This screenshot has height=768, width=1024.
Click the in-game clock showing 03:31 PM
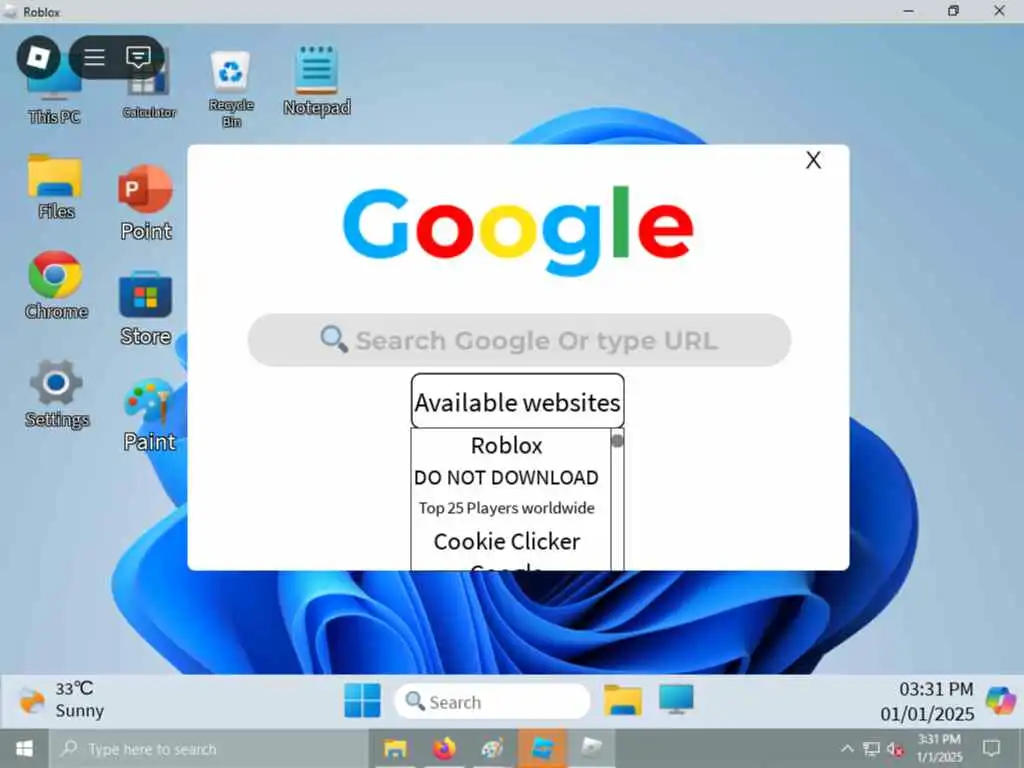coord(936,689)
